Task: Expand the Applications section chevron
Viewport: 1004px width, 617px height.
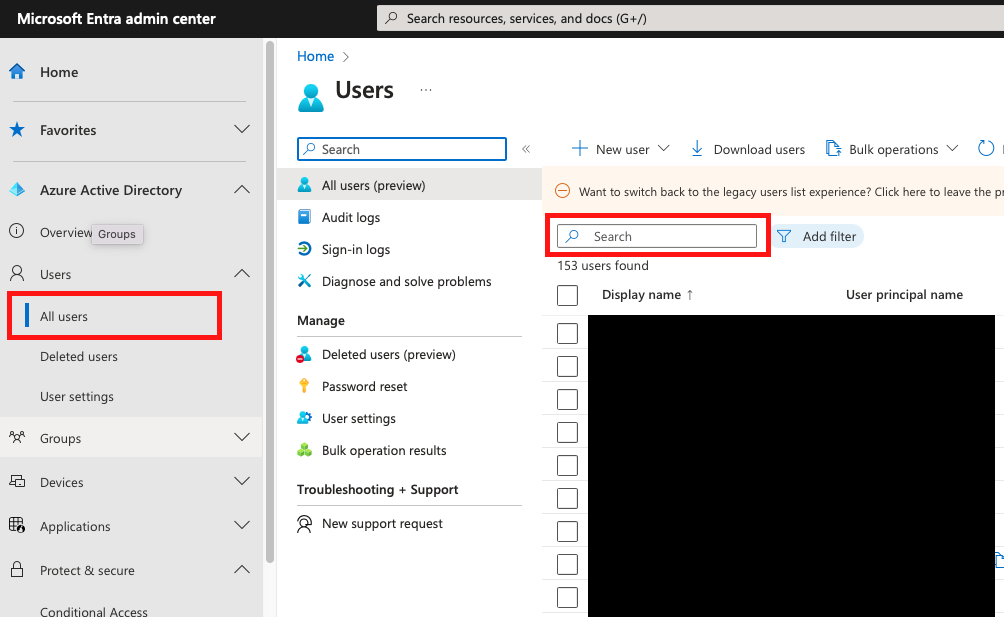Action: (242, 525)
